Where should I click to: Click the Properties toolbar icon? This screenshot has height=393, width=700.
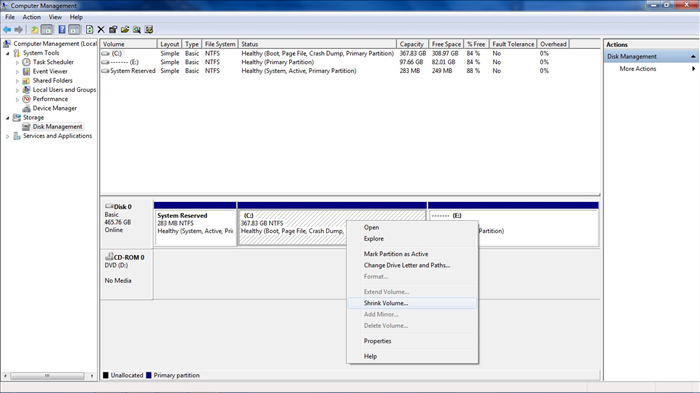(113, 29)
